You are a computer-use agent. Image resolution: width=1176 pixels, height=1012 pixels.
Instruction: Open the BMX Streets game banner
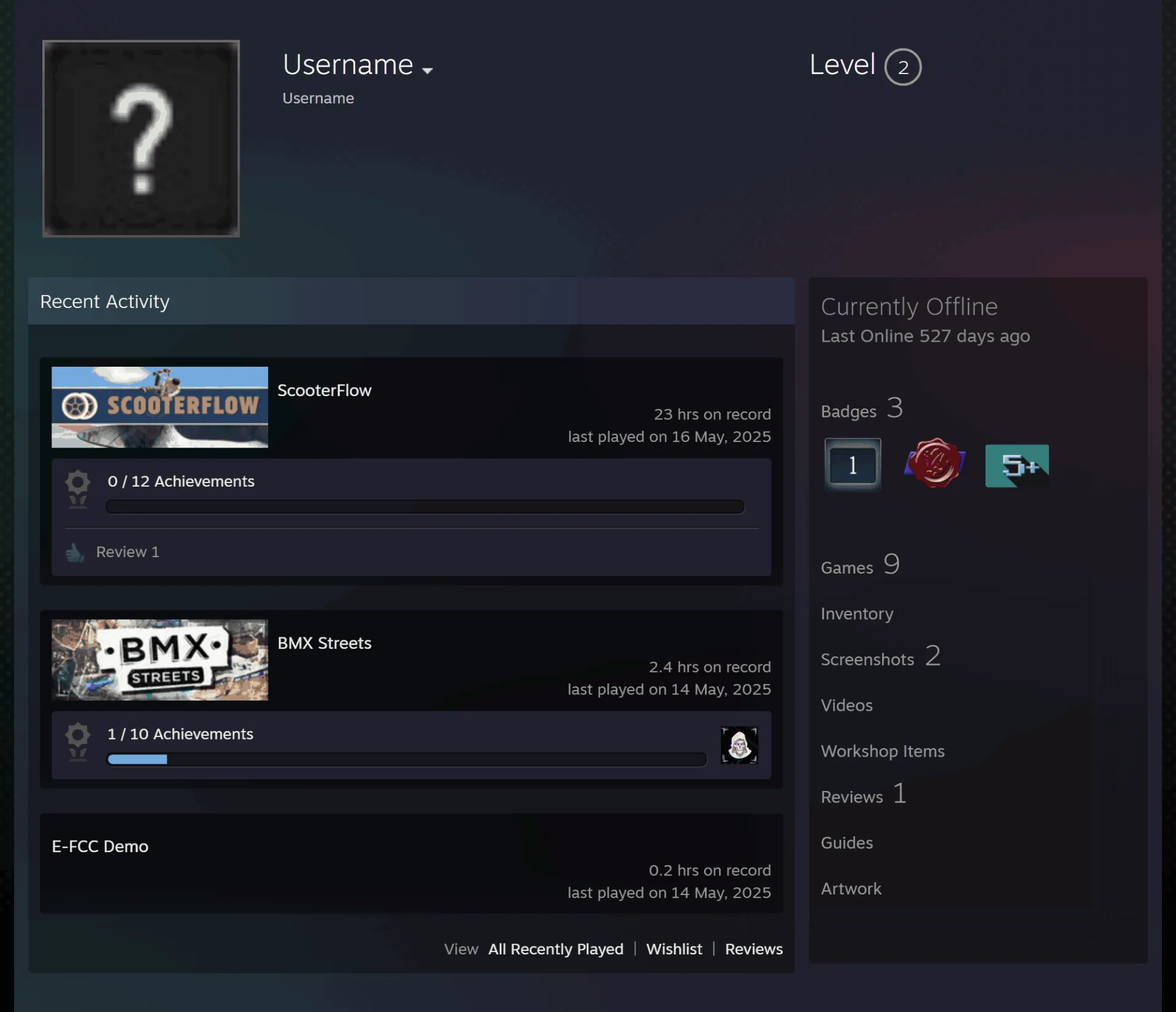(x=160, y=660)
